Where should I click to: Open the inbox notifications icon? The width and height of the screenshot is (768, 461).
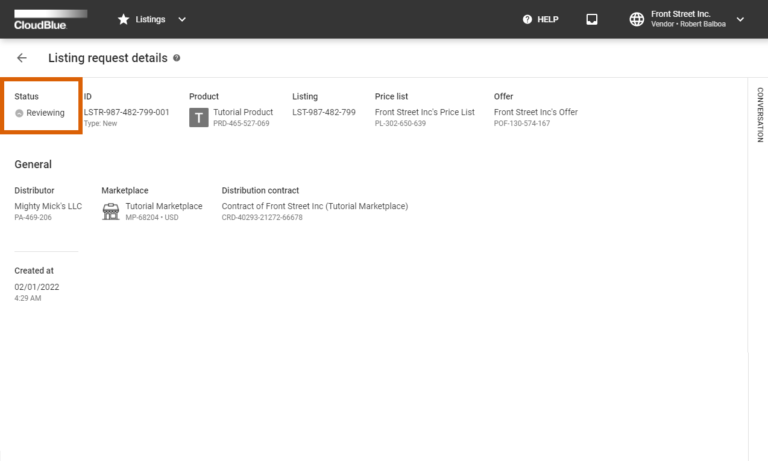point(592,19)
